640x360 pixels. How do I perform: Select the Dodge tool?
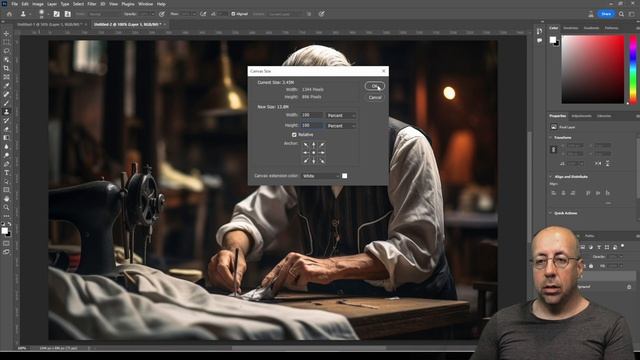click(x=6, y=155)
